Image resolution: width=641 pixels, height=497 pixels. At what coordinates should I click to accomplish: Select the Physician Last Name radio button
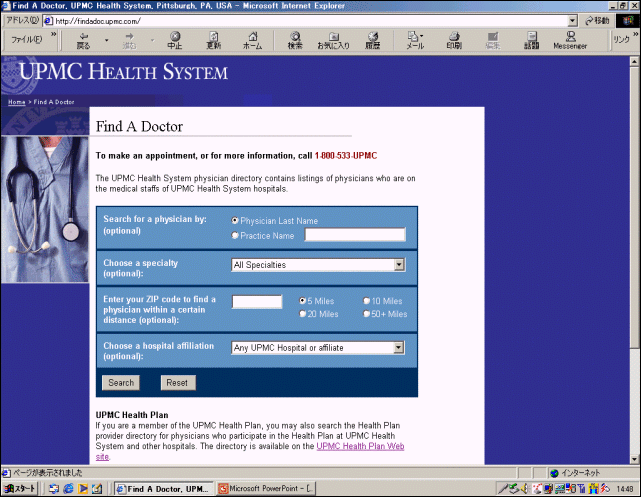point(235,221)
